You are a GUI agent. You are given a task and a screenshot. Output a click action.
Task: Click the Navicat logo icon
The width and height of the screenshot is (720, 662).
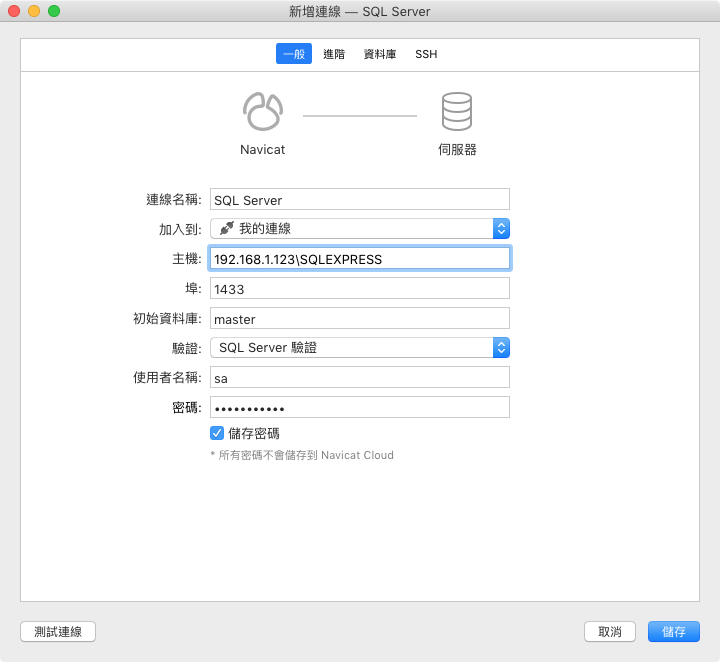pyautogui.click(x=262, y=112)
